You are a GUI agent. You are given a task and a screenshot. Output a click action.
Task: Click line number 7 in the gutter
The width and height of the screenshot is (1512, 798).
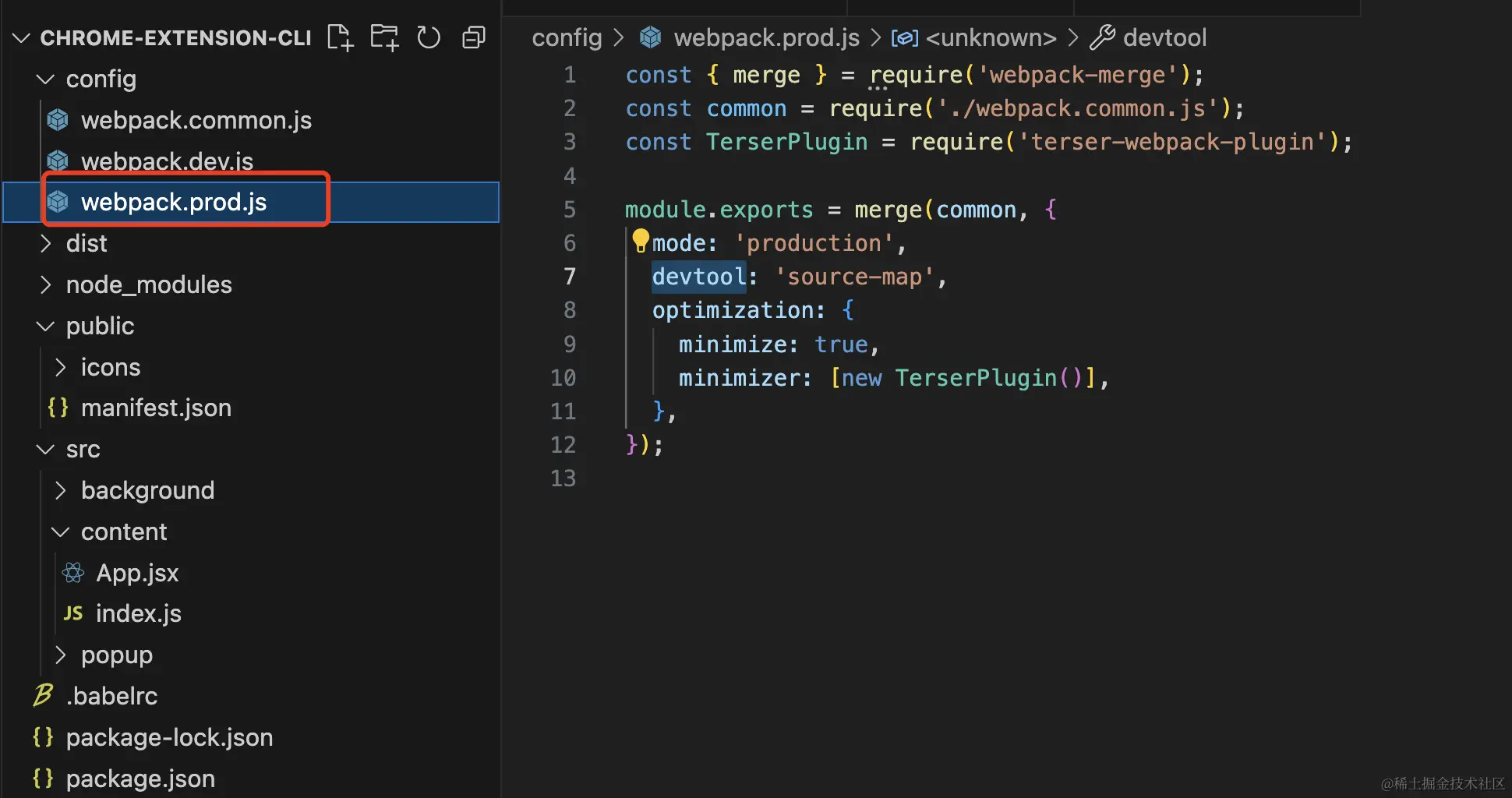pyautogui.click(x=570, y=277)
